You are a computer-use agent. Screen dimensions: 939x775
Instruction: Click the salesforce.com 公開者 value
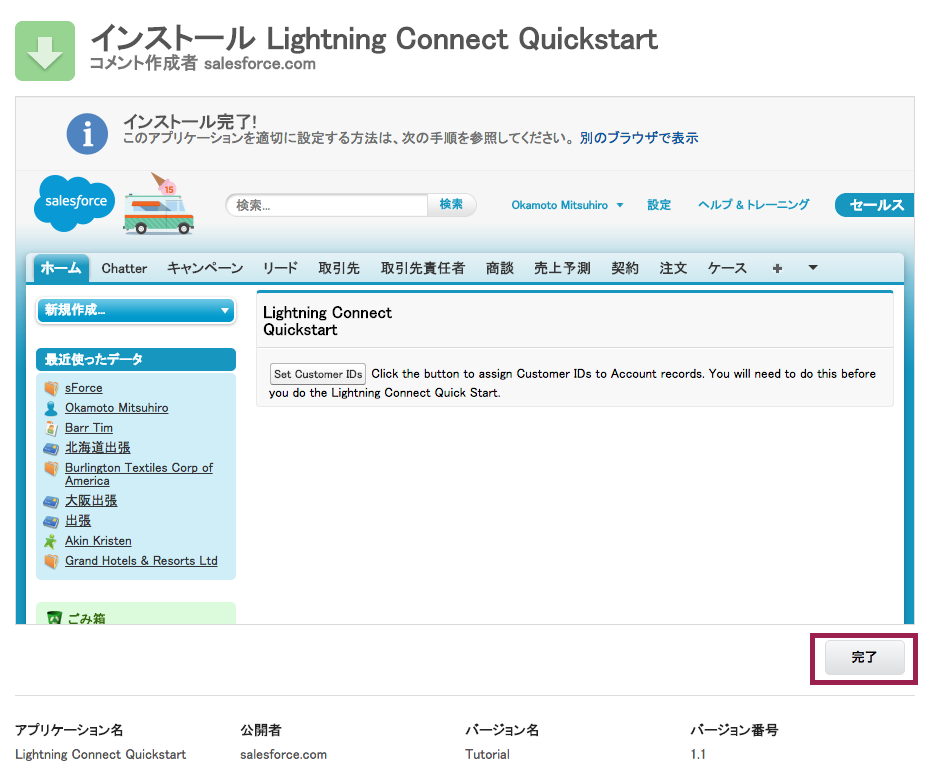283,755
